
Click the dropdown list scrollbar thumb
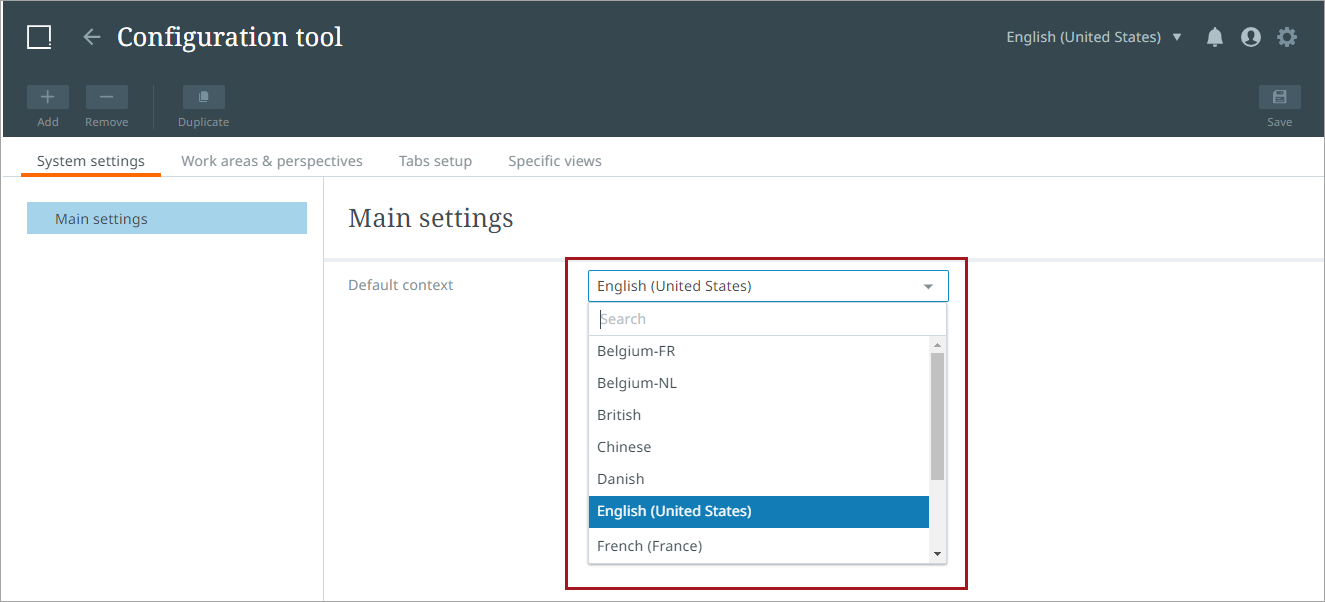tap(937, 416)
